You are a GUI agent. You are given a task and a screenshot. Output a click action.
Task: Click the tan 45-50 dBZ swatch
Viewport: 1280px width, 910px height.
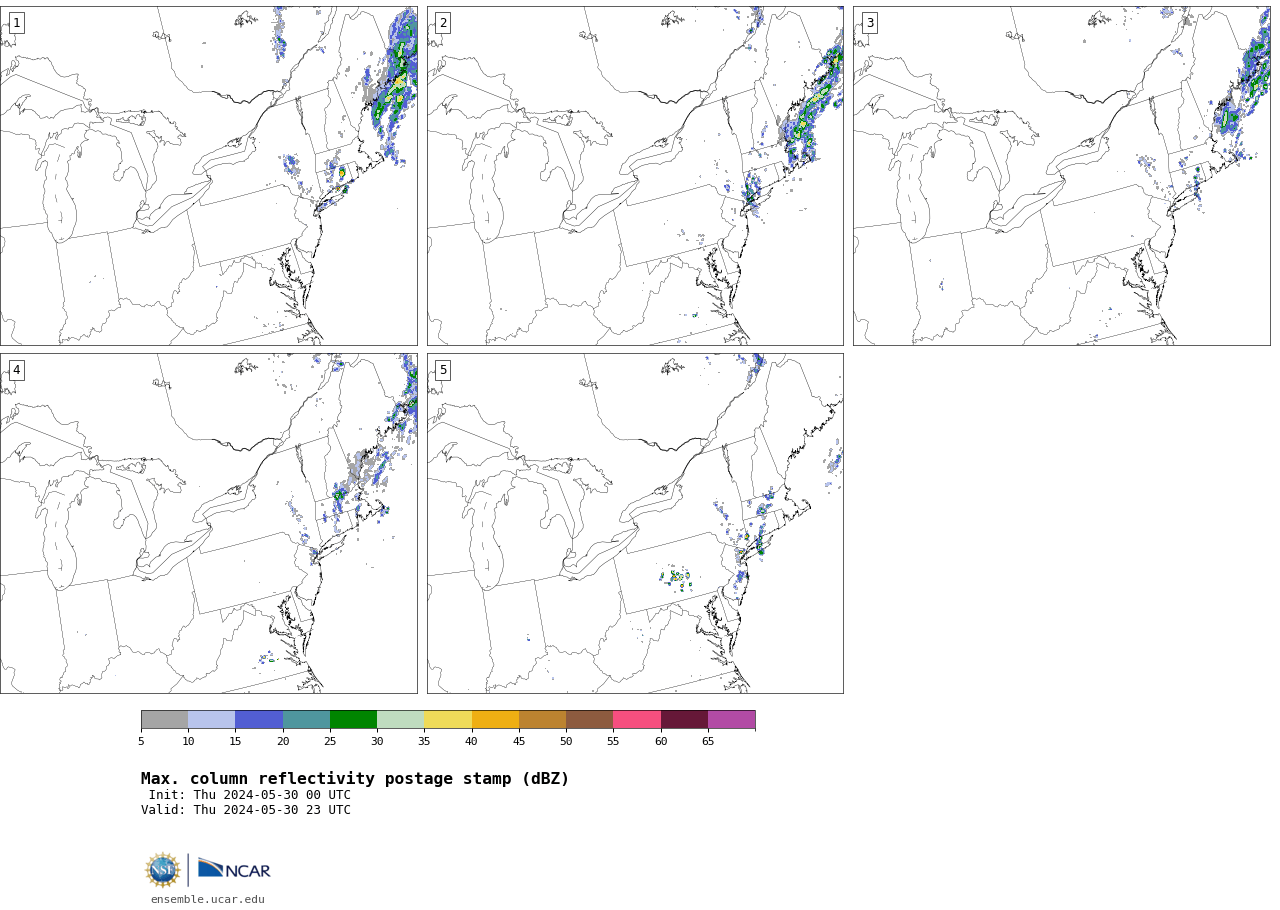point(542,720)
